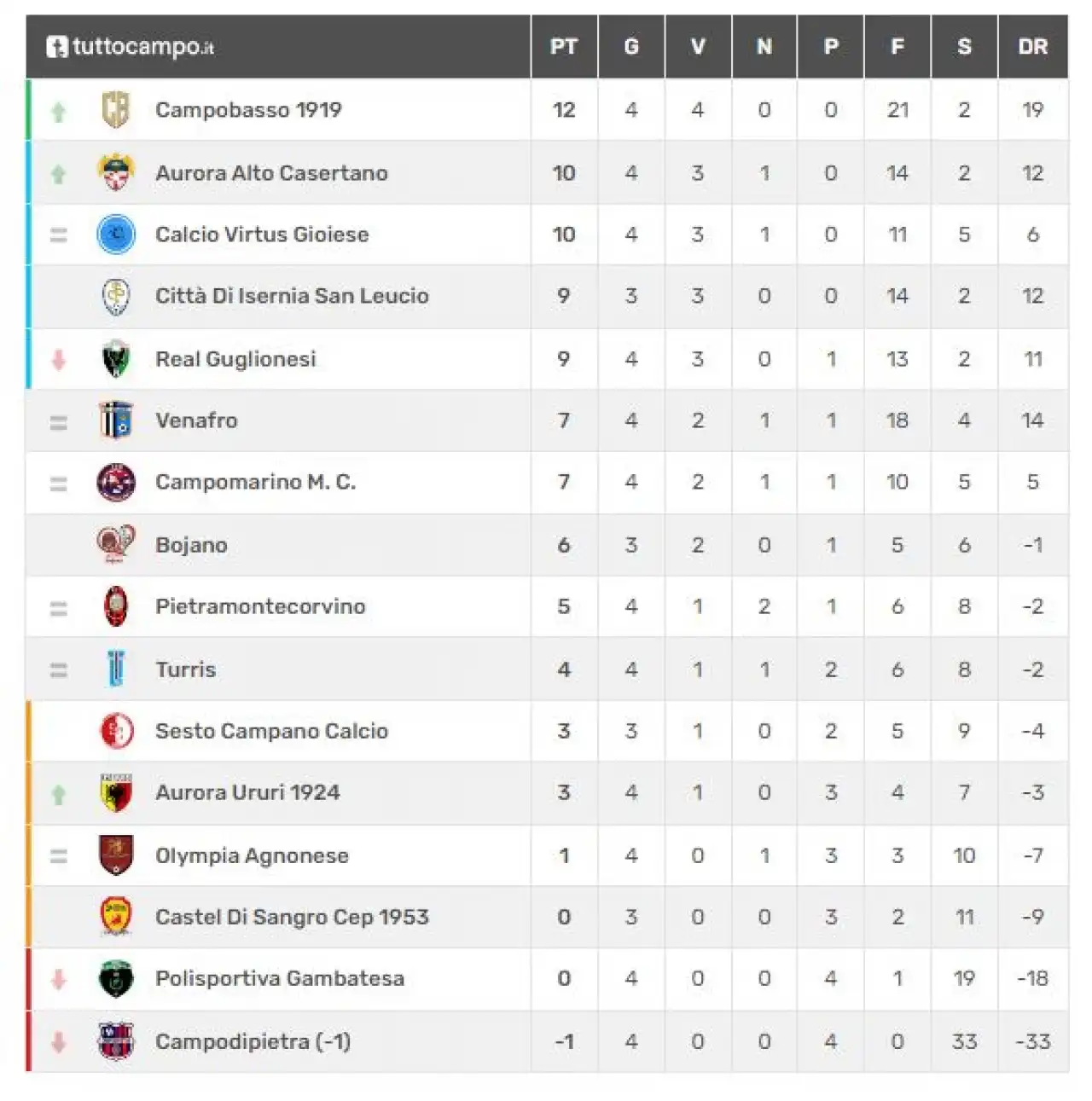The image size is (1092, 1101).
Task: Click the red down arrow beside Polisportiva Gambatesa
Action: (x=58, y=979)
